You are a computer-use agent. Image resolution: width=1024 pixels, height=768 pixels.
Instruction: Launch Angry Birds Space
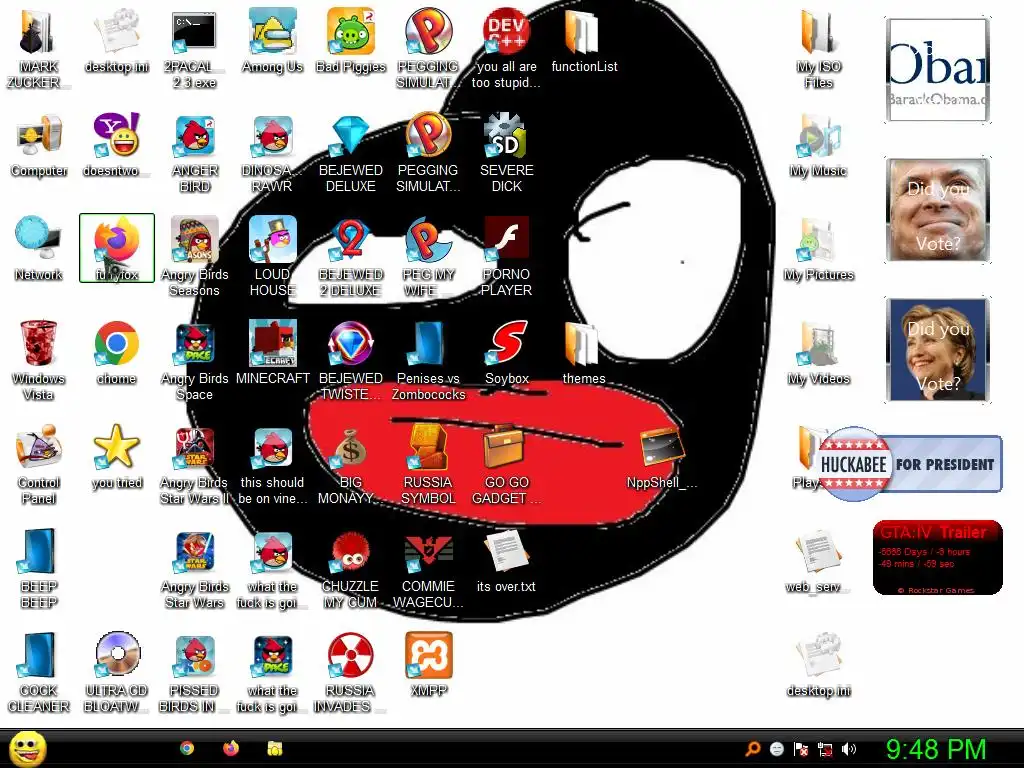click(194, 360)
